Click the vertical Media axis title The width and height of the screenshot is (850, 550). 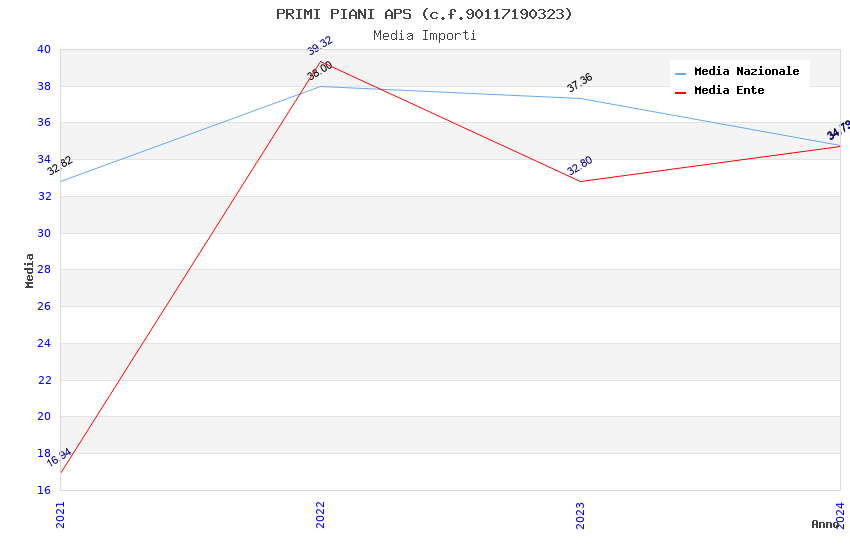[30, 270]
